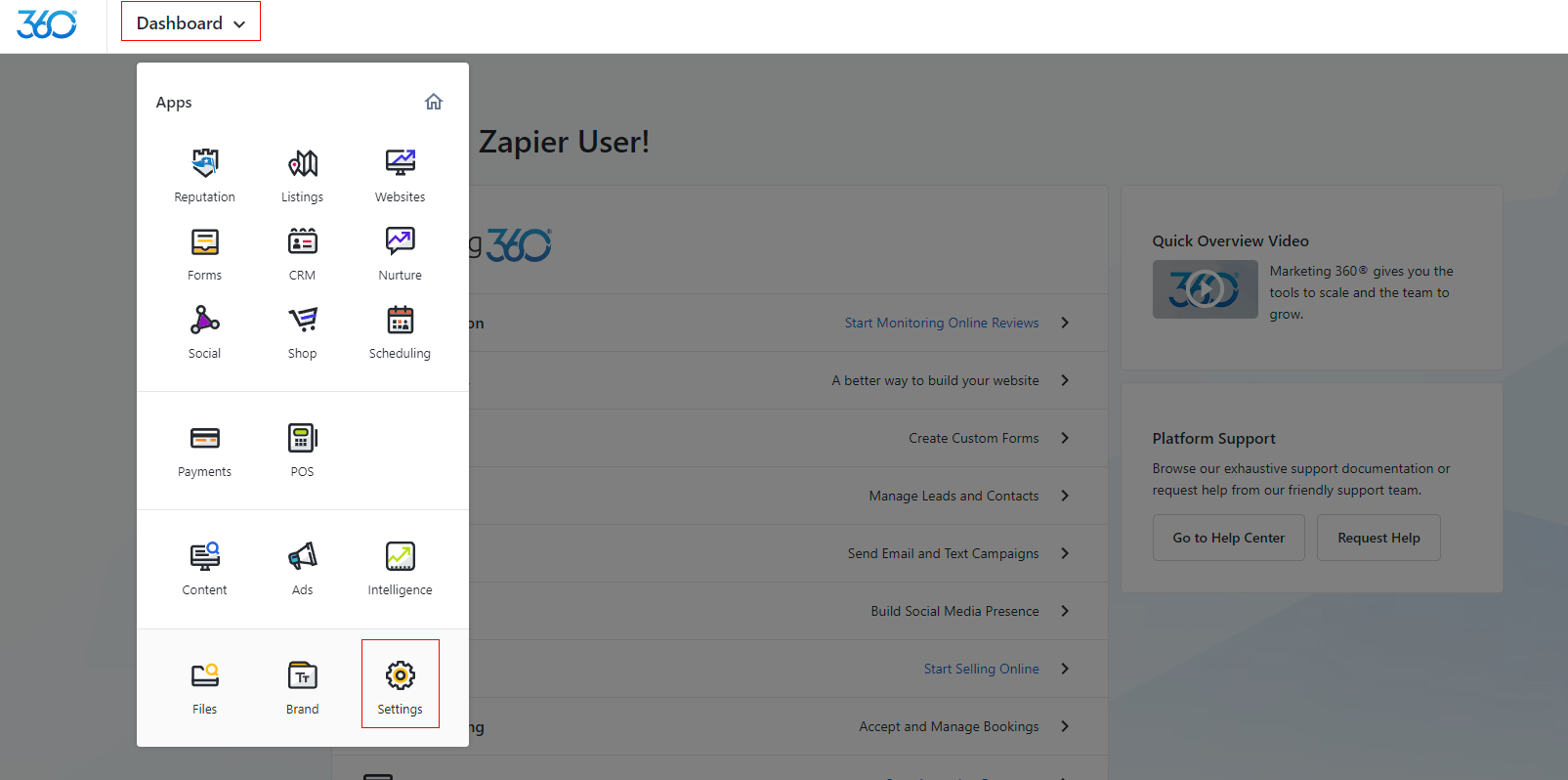
Task: Open the Content app
Action: pyautogui.click(x=204, y=569)
